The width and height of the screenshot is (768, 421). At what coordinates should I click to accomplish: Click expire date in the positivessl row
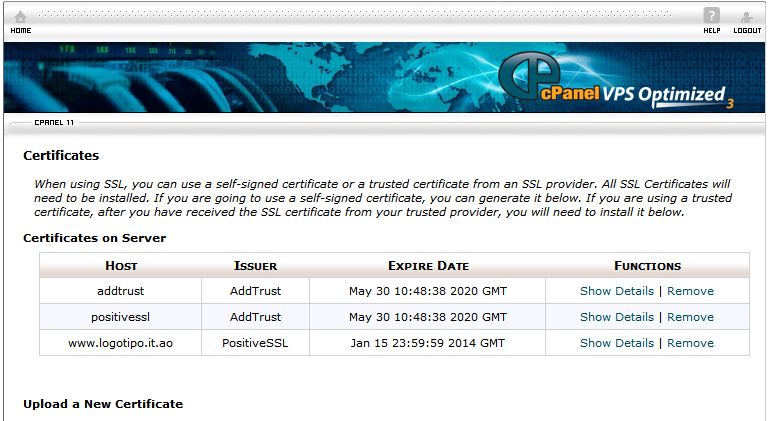(428, 317)
